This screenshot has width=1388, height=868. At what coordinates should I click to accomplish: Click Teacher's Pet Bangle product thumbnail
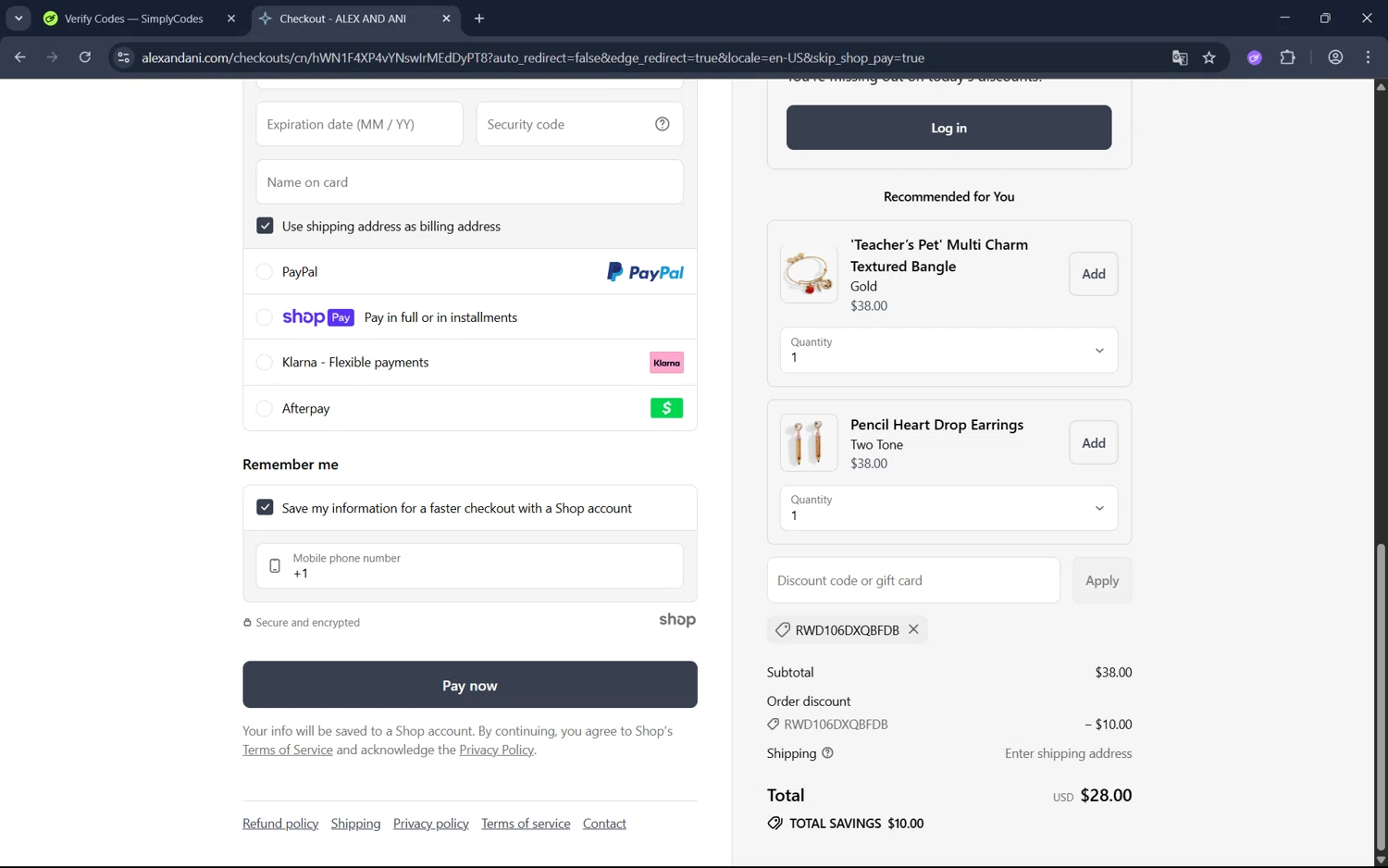[x=809, y=274]
